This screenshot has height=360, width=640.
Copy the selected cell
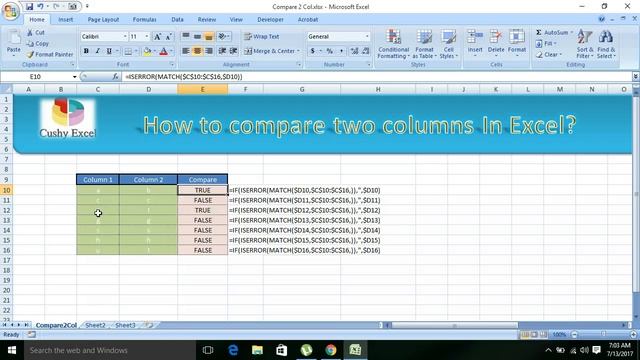(38, 44)
